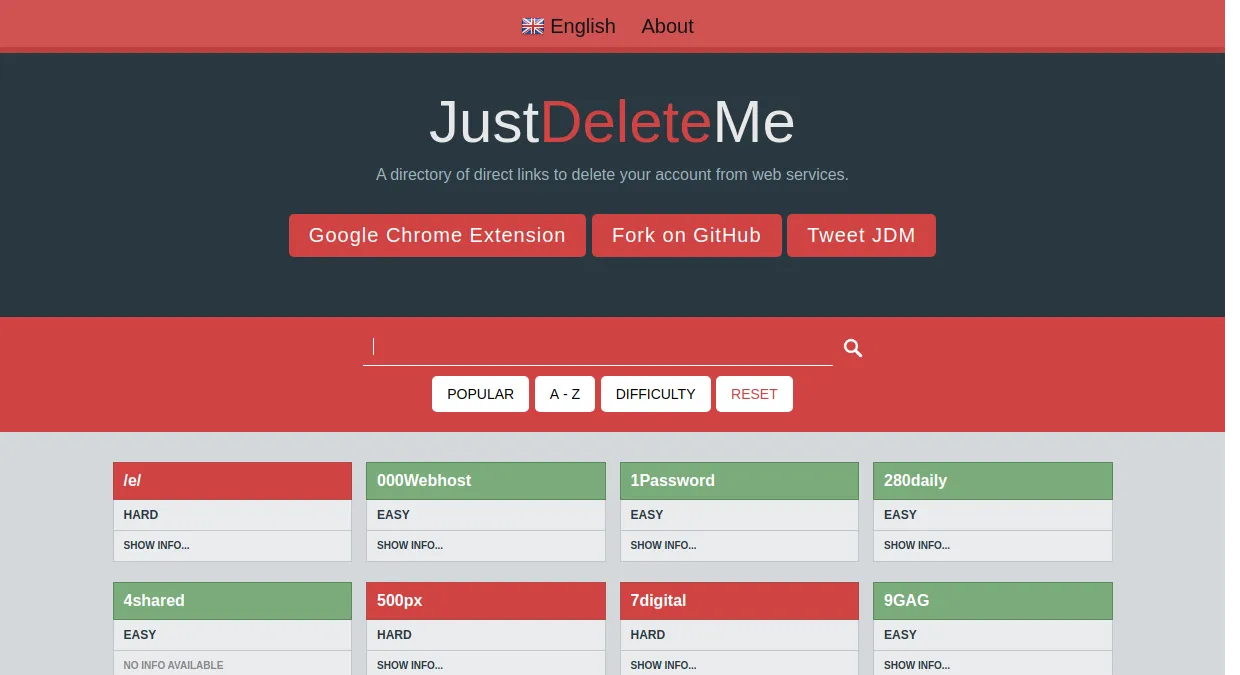The width and height of the screenshot is (1240, 675).
Task: Click the directory tagline text
Action: [x=612, y=175]
